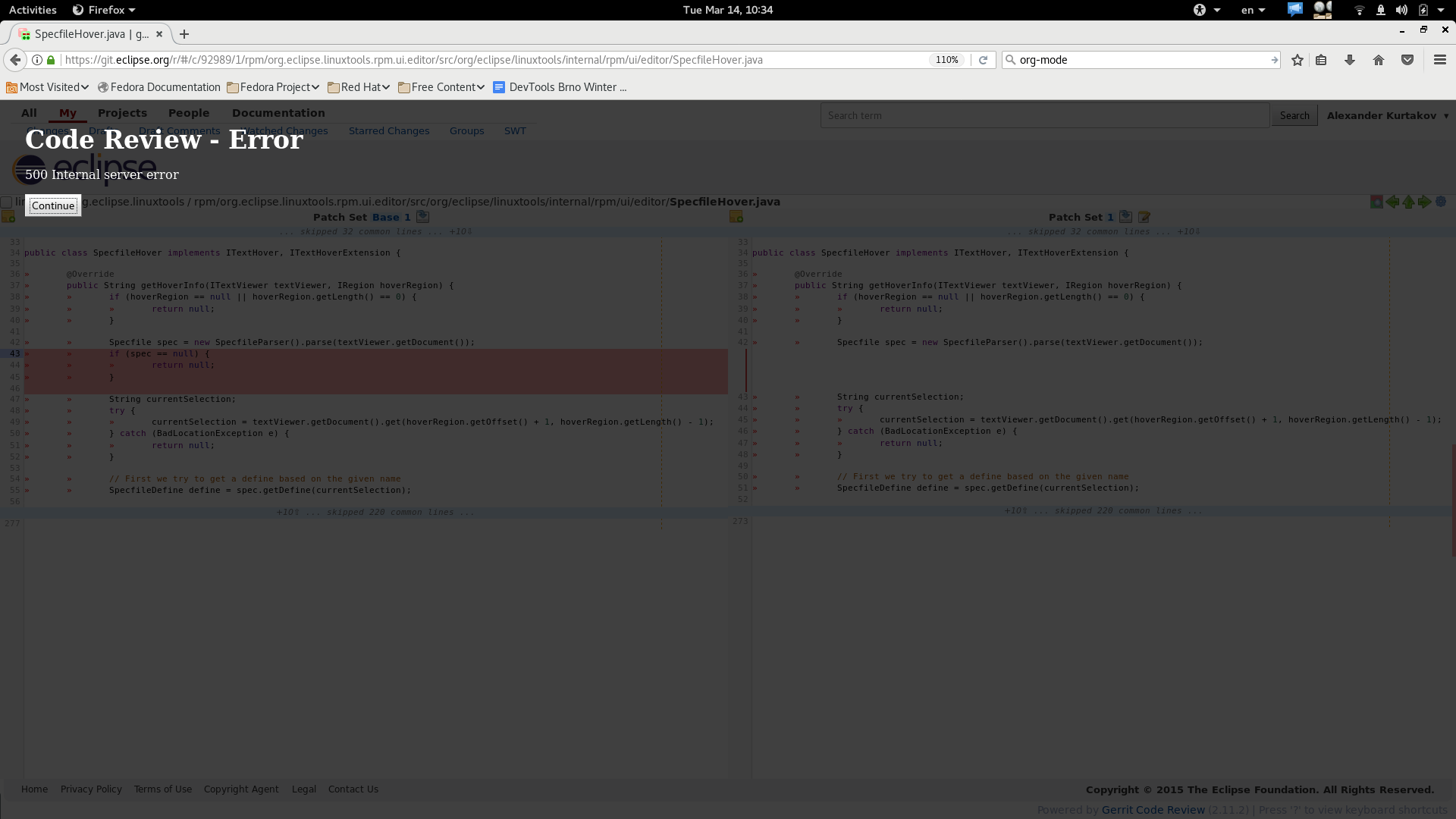Open the Starred Changes submenu link
This screenshot has width=1456, height=819.
click(x=389, y=131)
